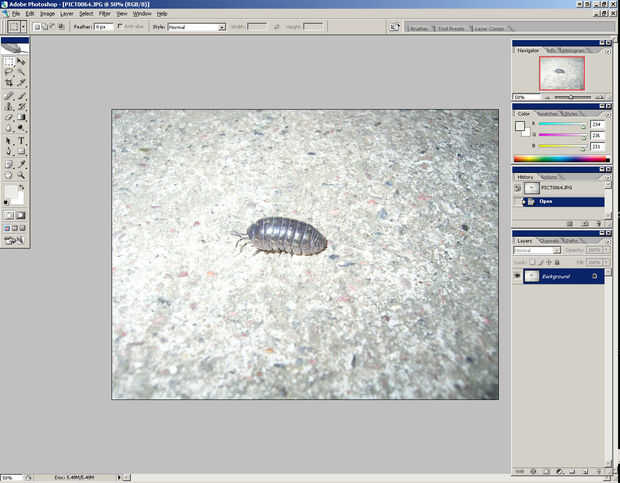The height and width of the screenshot is (483, 620).
Task: Open the layer Opacity slider arrow
Action: coord(605,250)
